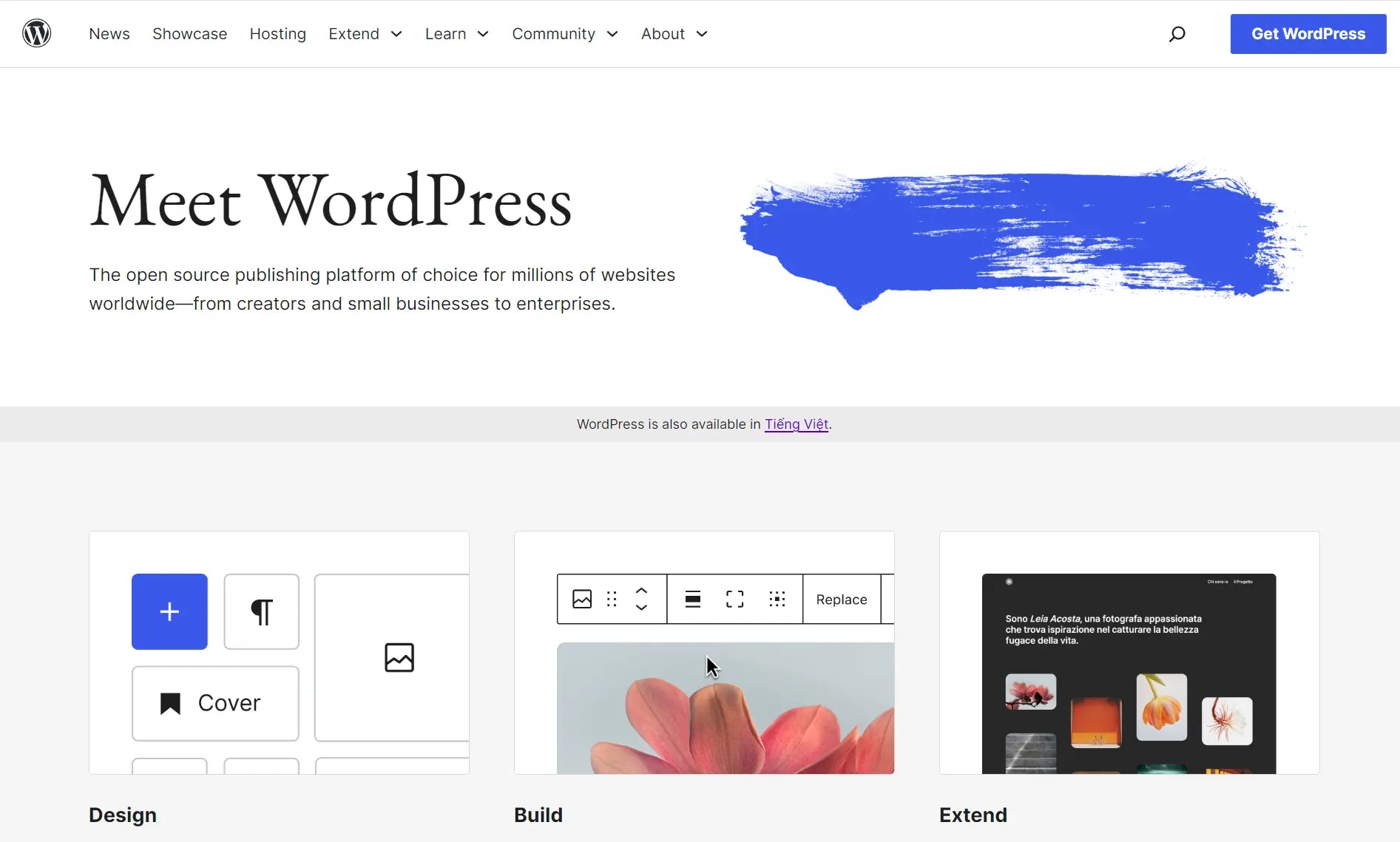Image resolution: width=1400 pixels, height=842 pixels.
Task: Click the WordPress logo icon
Action: coord(36,33)
